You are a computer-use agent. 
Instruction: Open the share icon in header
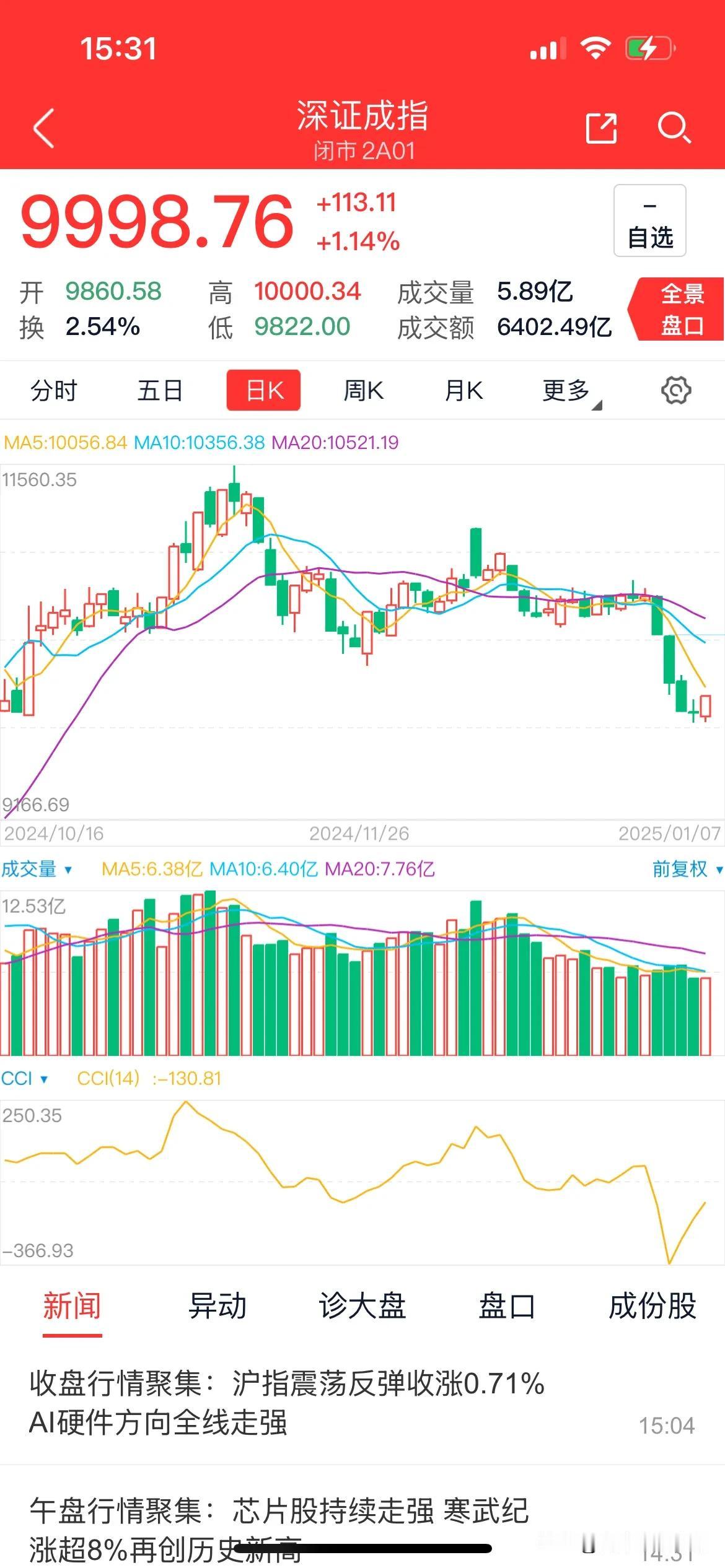pos(601,128)
